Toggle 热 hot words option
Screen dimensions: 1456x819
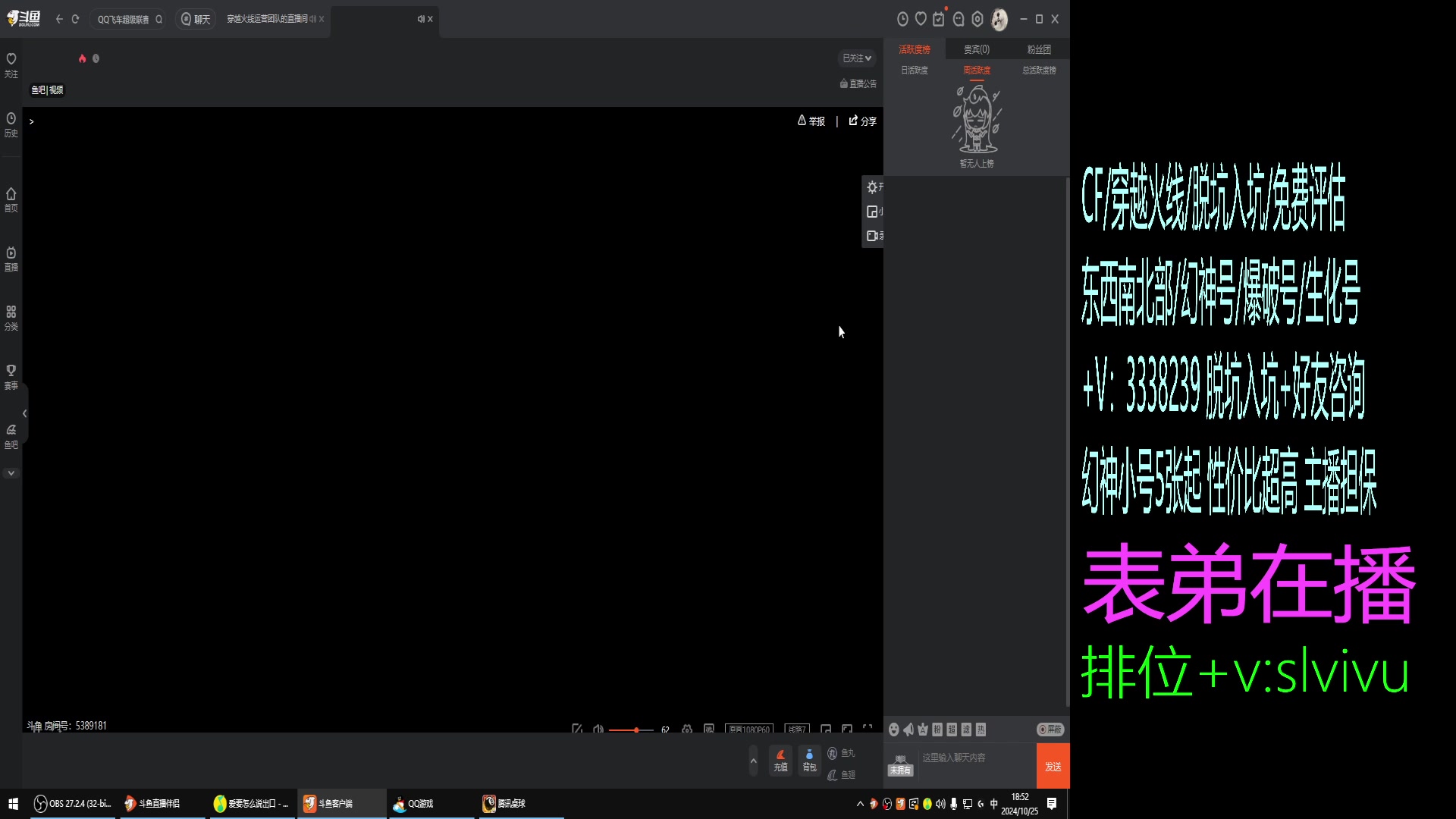pos(981,729)
